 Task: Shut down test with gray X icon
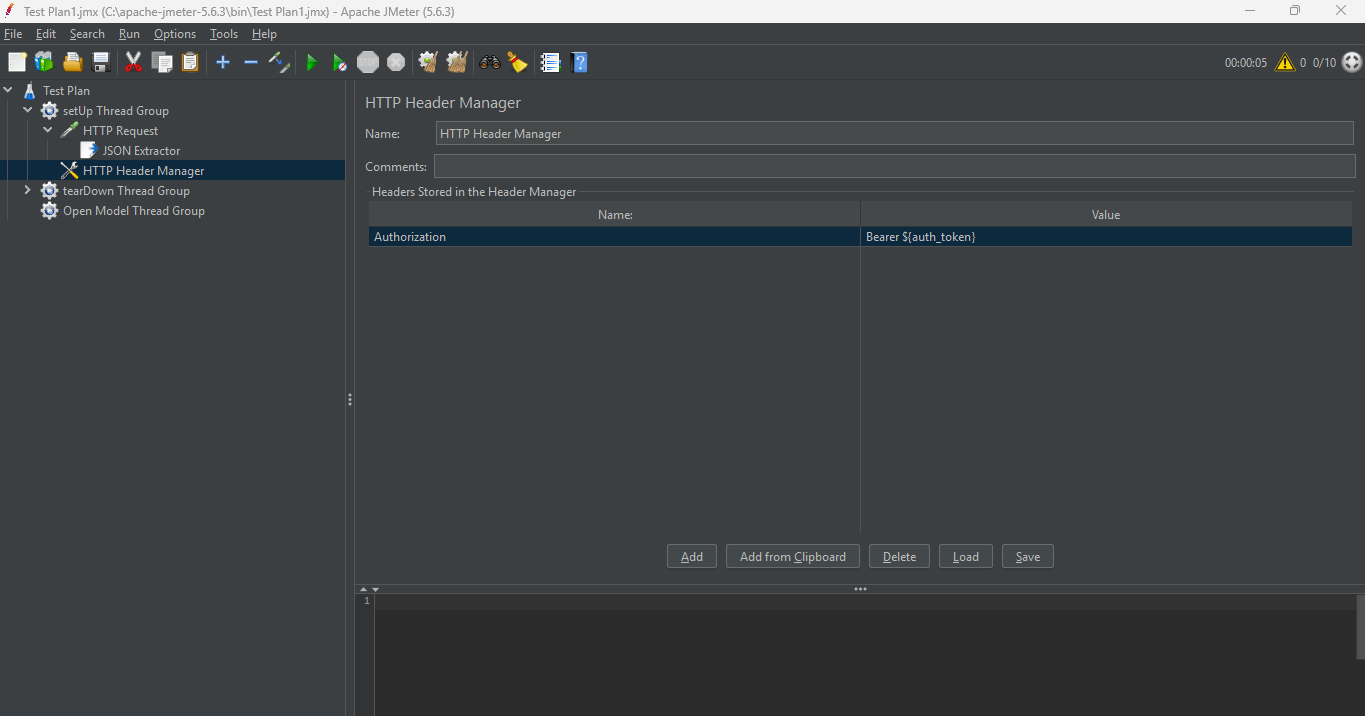coord(396,62)
